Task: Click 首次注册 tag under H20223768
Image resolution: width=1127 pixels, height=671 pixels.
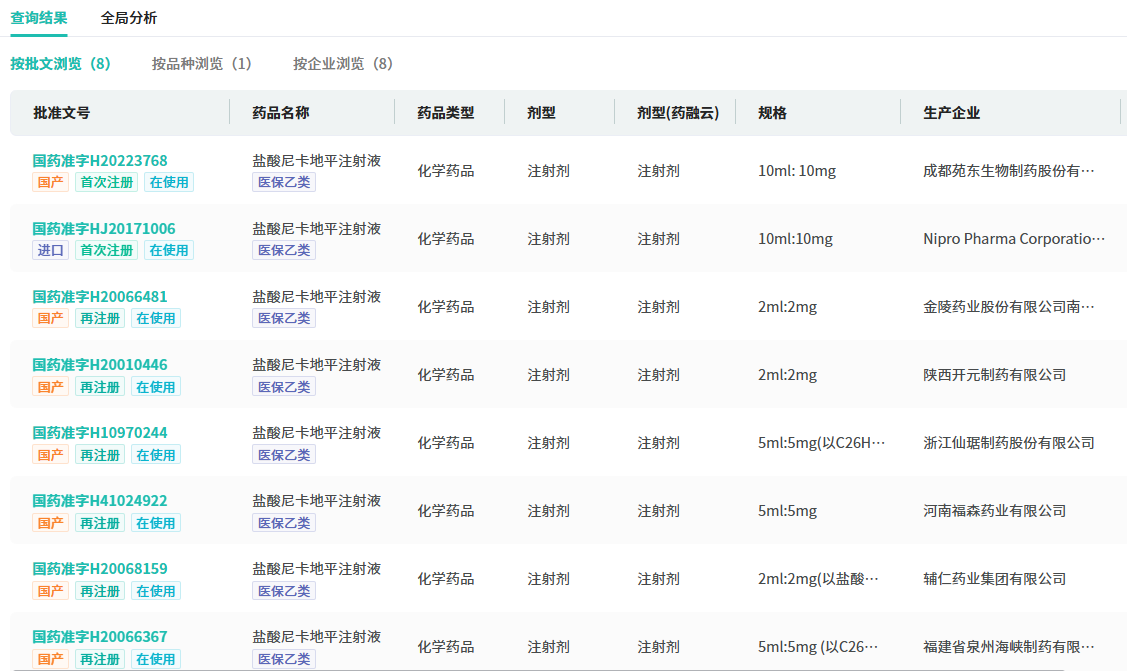Action: 106,182
